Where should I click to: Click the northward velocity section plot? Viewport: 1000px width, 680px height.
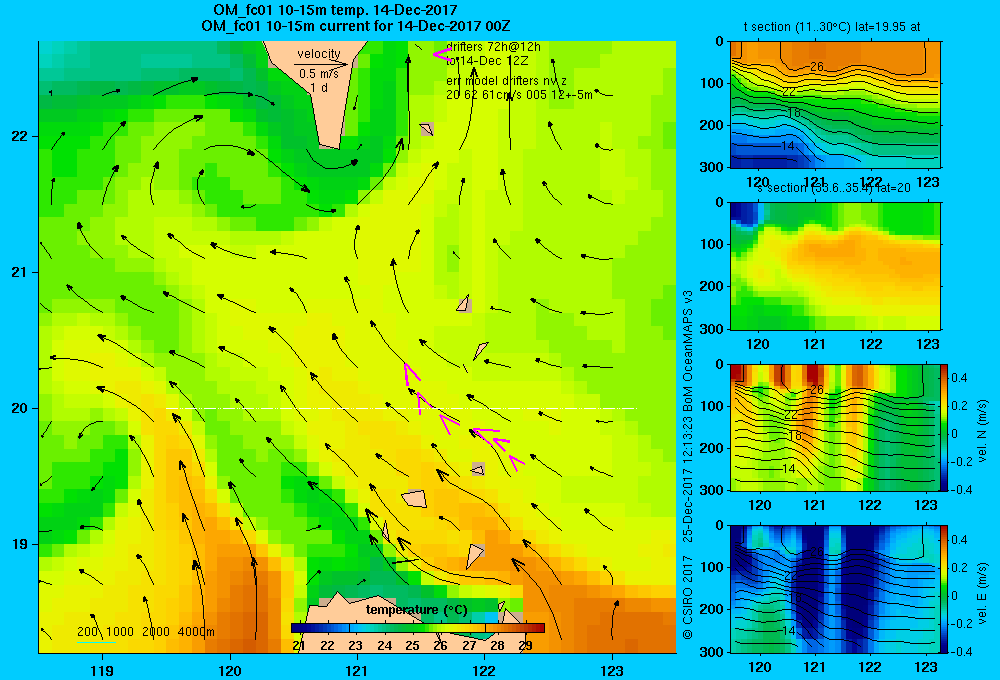point(835,427)
